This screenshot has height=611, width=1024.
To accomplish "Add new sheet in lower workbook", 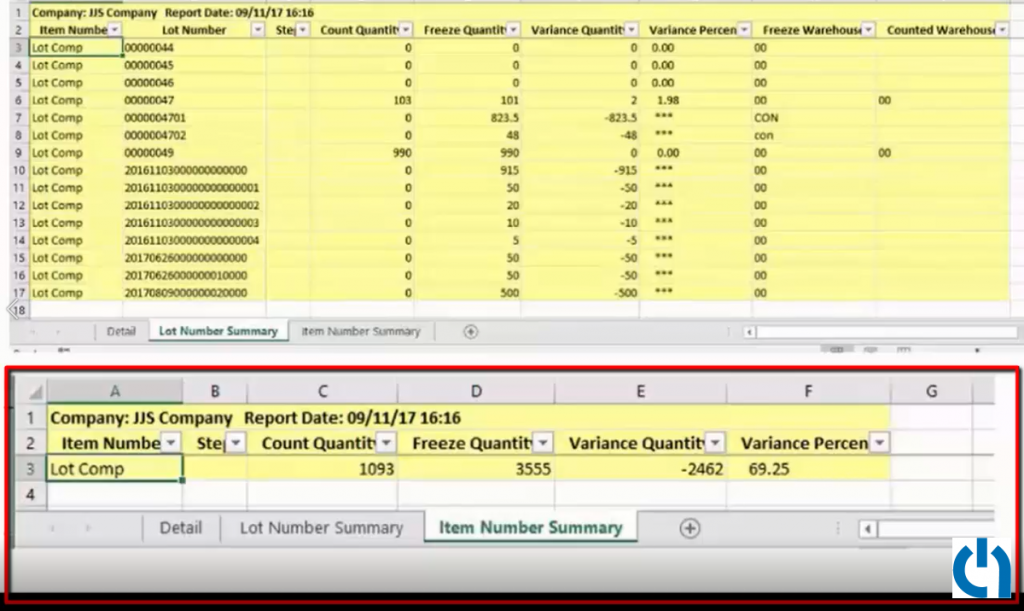I will [x=690, y=528].
